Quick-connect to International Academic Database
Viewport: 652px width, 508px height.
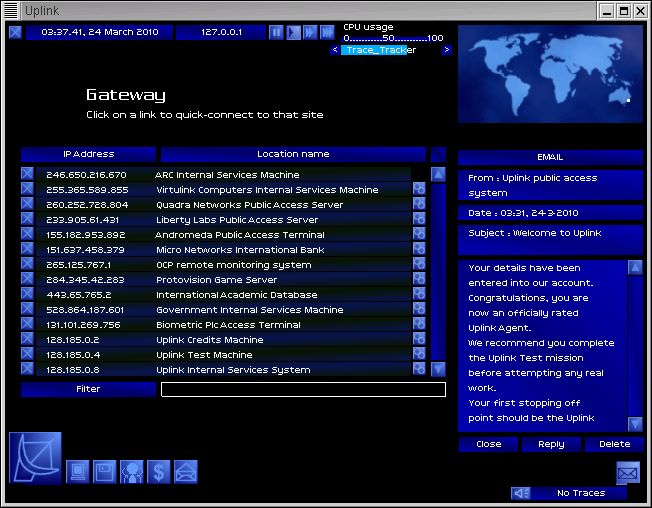coord(224,295)
